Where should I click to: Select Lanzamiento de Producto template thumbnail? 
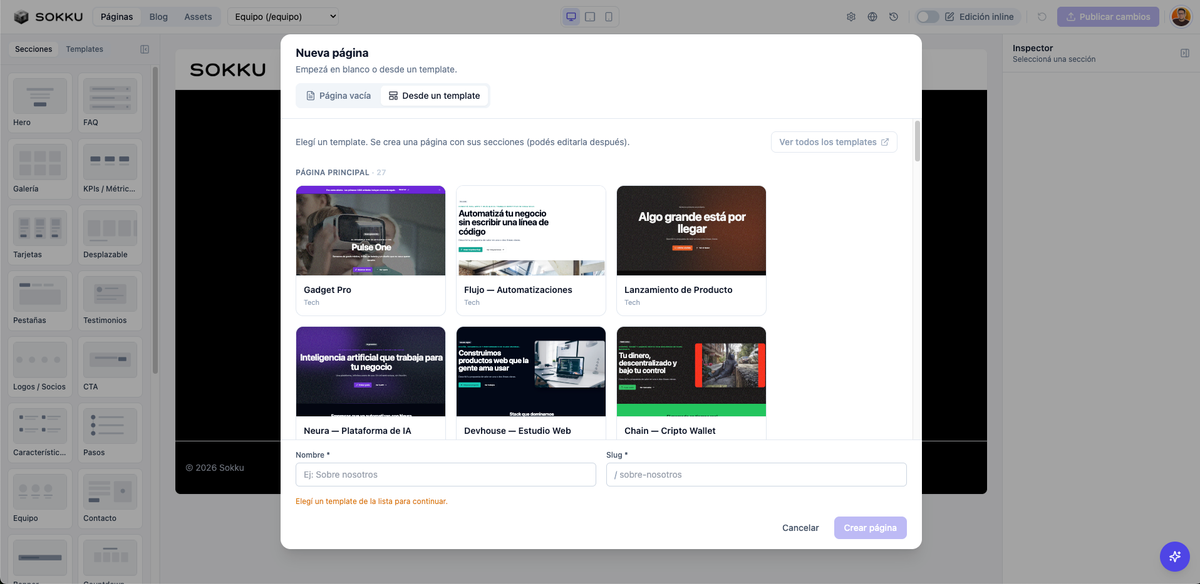pyautogui.click(x=691, y=231)
